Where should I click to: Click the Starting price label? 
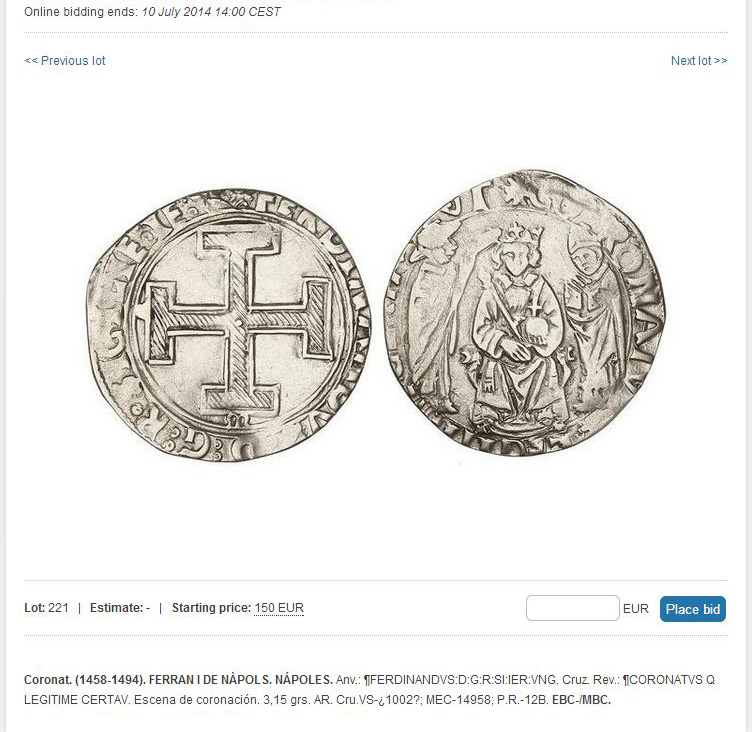tap(211, 608)
